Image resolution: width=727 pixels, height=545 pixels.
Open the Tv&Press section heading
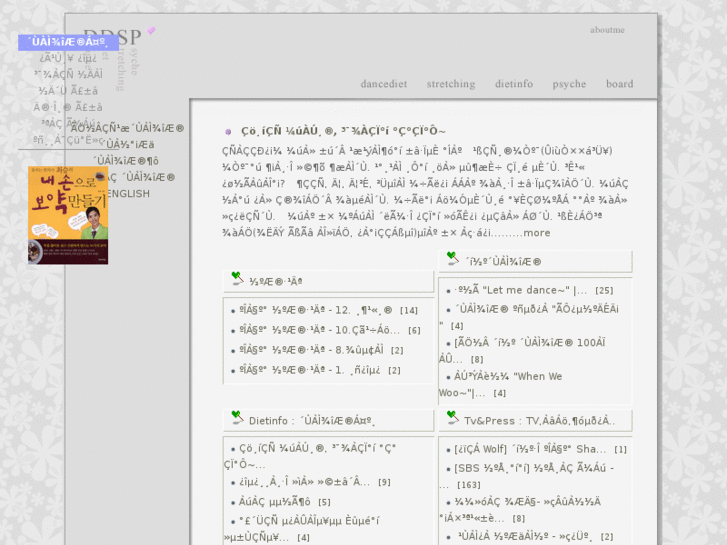(x=540, y=421)
